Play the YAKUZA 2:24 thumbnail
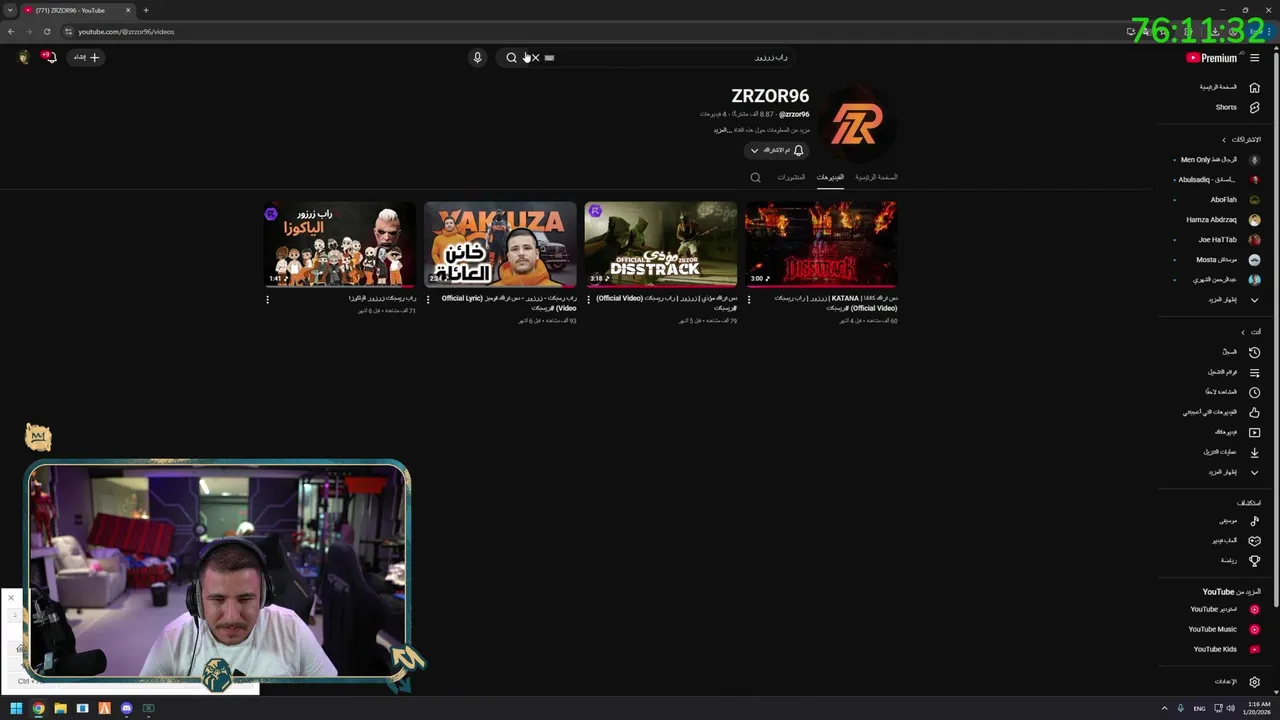 point(500,244)
